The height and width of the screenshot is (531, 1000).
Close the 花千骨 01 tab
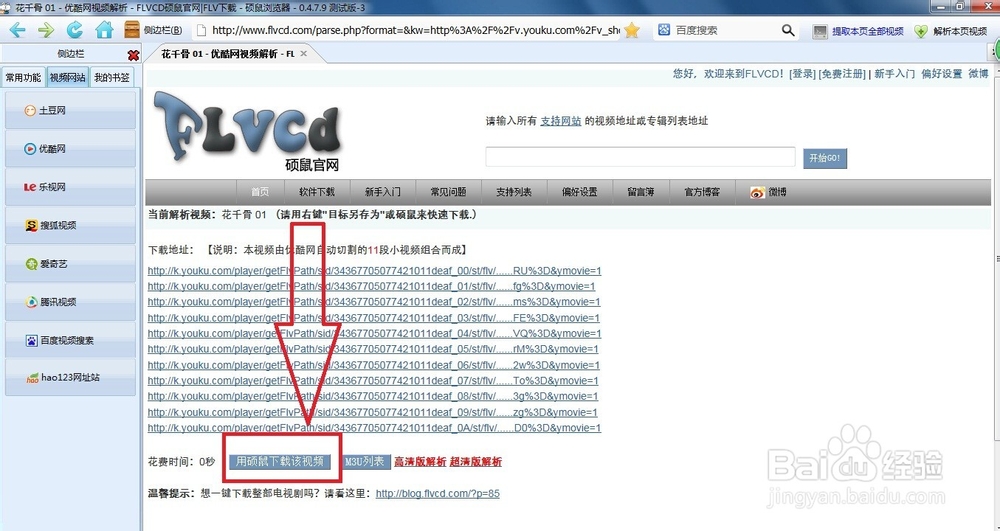[x=304, y=54]
